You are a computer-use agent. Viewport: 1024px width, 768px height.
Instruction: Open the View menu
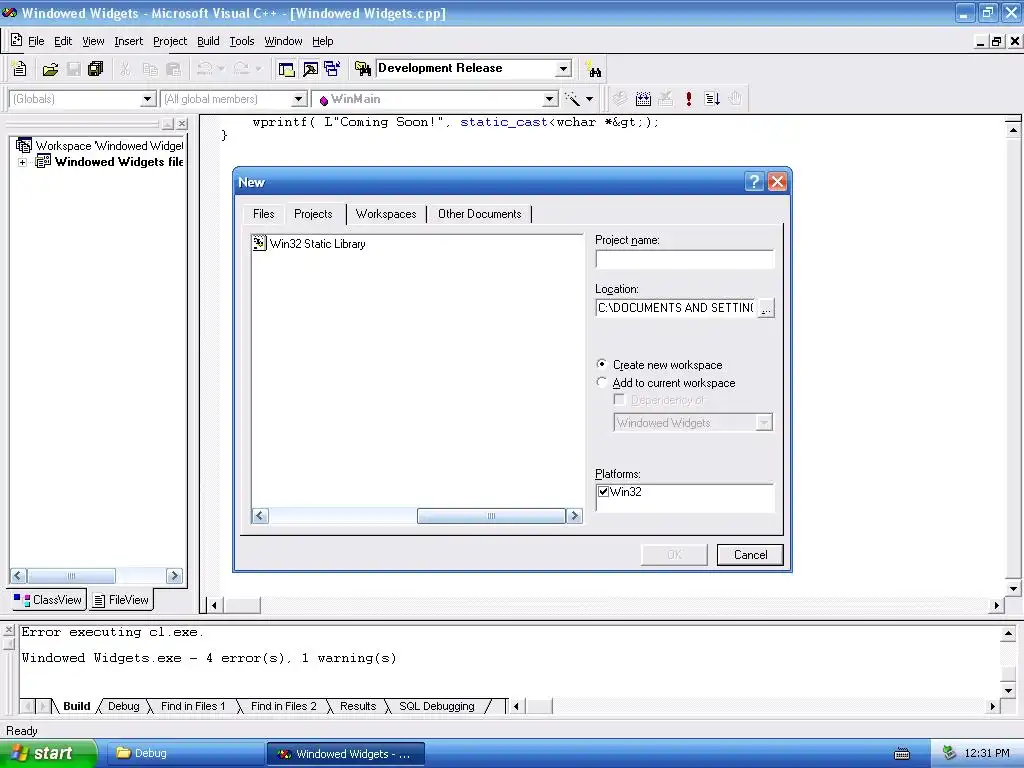[93, 41]
